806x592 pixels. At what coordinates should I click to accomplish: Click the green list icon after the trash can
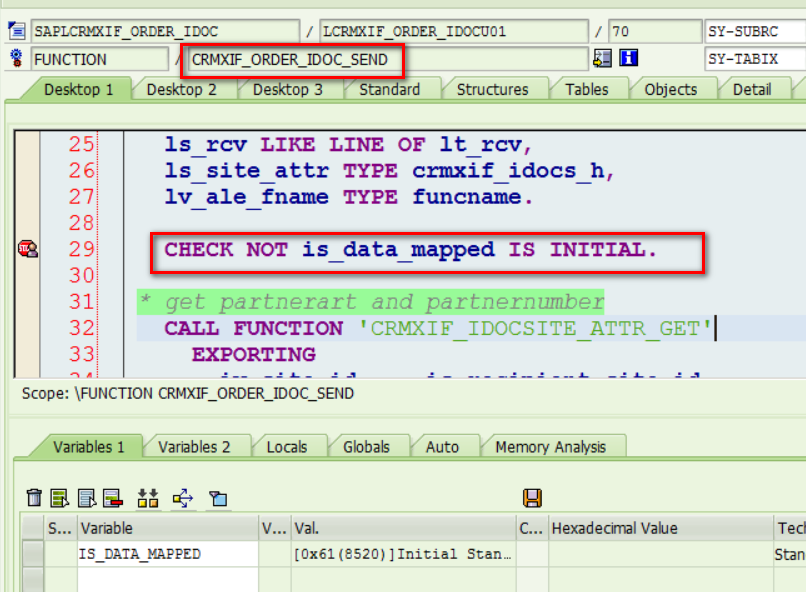click(x=60, y=498)
